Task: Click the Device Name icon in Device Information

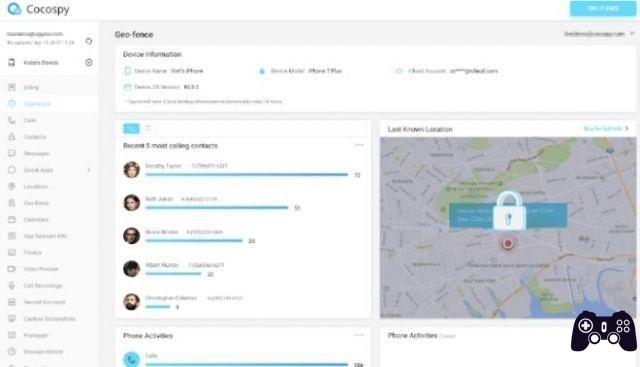Action: pyautogui.click(x=127, y=71)
